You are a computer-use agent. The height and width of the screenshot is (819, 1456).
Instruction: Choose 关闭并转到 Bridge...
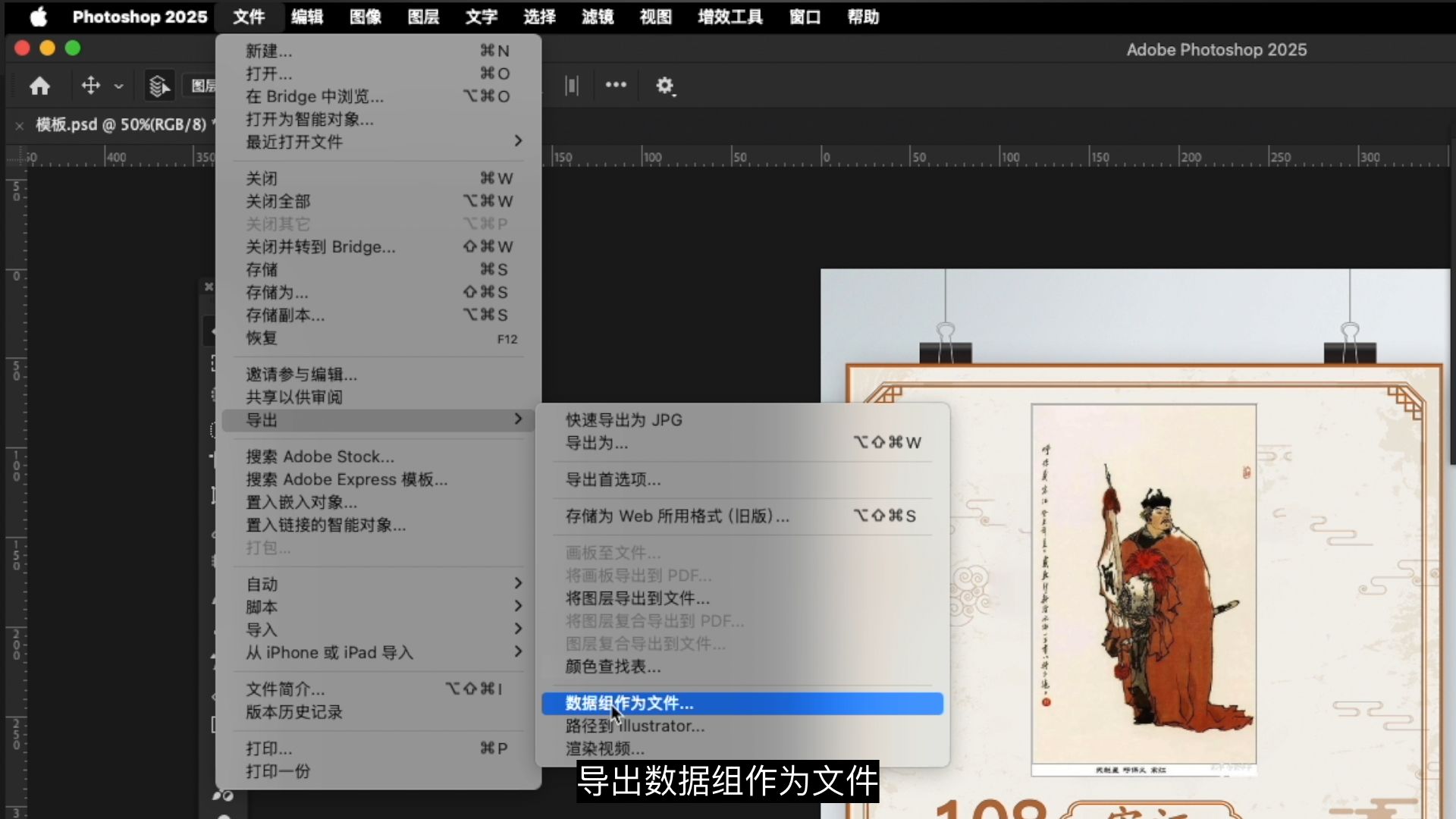378,246
